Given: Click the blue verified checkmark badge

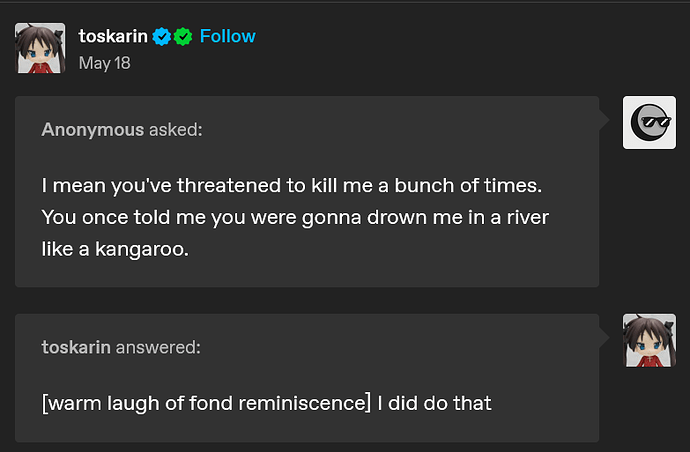Looking at the screenshot, I should (x=161, y=37).
